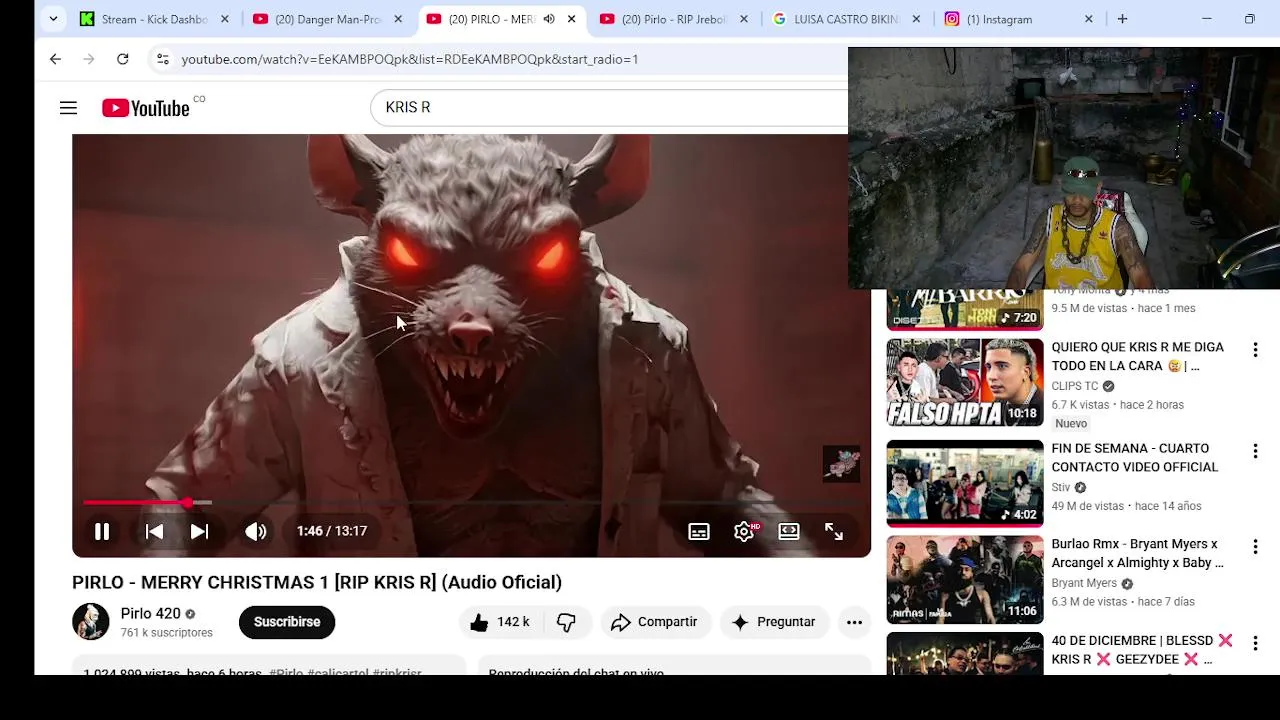Open more actions ellipsis below the video
This screenshot has width=1280, height=720.
(x=854, y=622)
